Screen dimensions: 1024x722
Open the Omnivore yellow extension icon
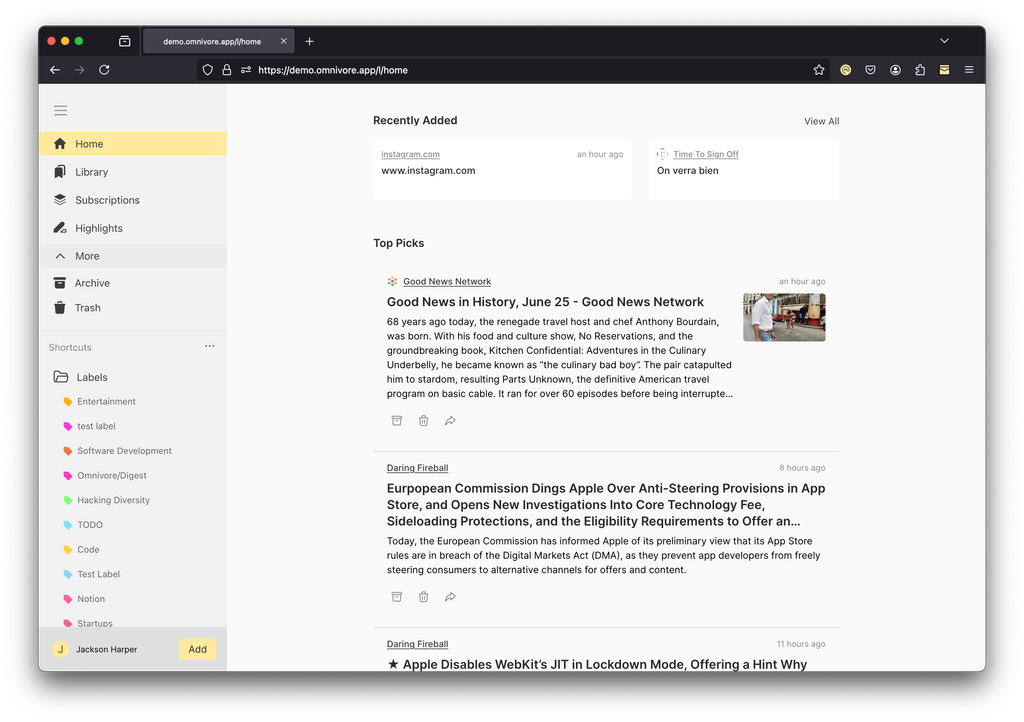944,70
